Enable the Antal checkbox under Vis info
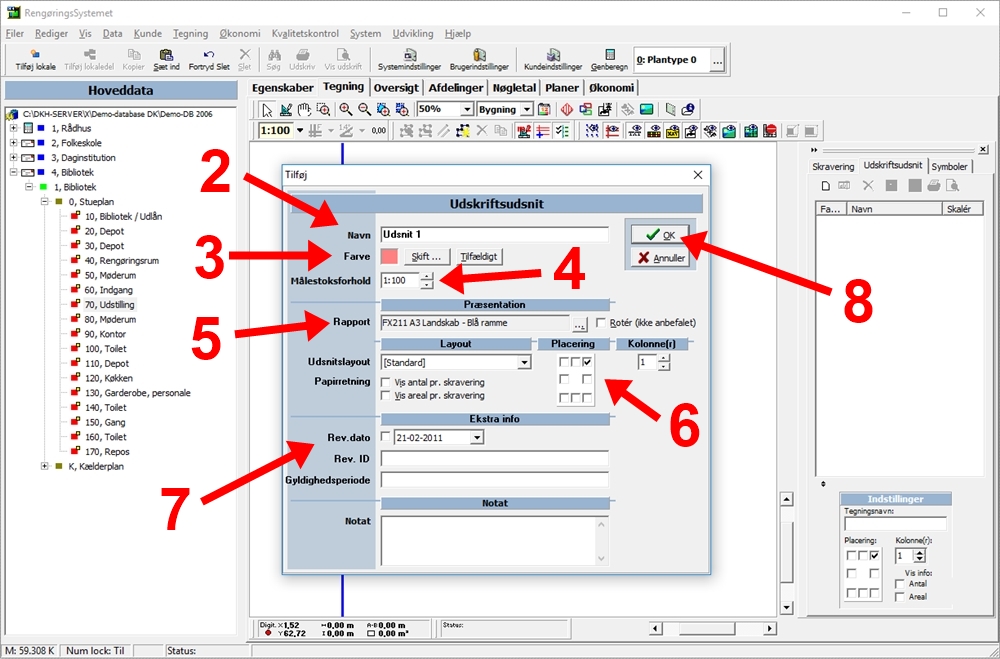Viewport: 1000px width, 659px height. 900,584
